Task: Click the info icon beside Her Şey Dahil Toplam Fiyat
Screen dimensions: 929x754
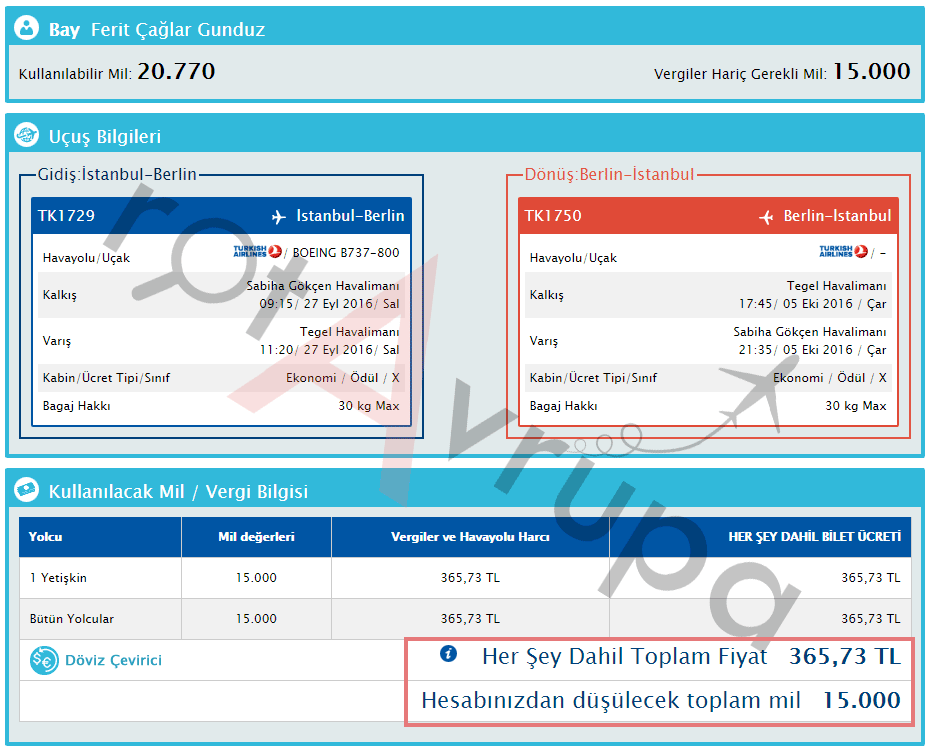Action: [448, 654]
